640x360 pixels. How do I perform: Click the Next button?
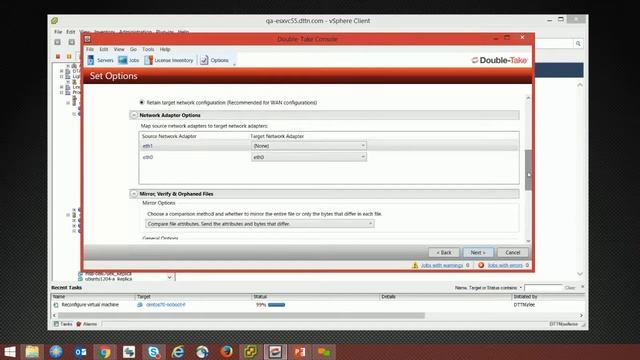(478, 253)
